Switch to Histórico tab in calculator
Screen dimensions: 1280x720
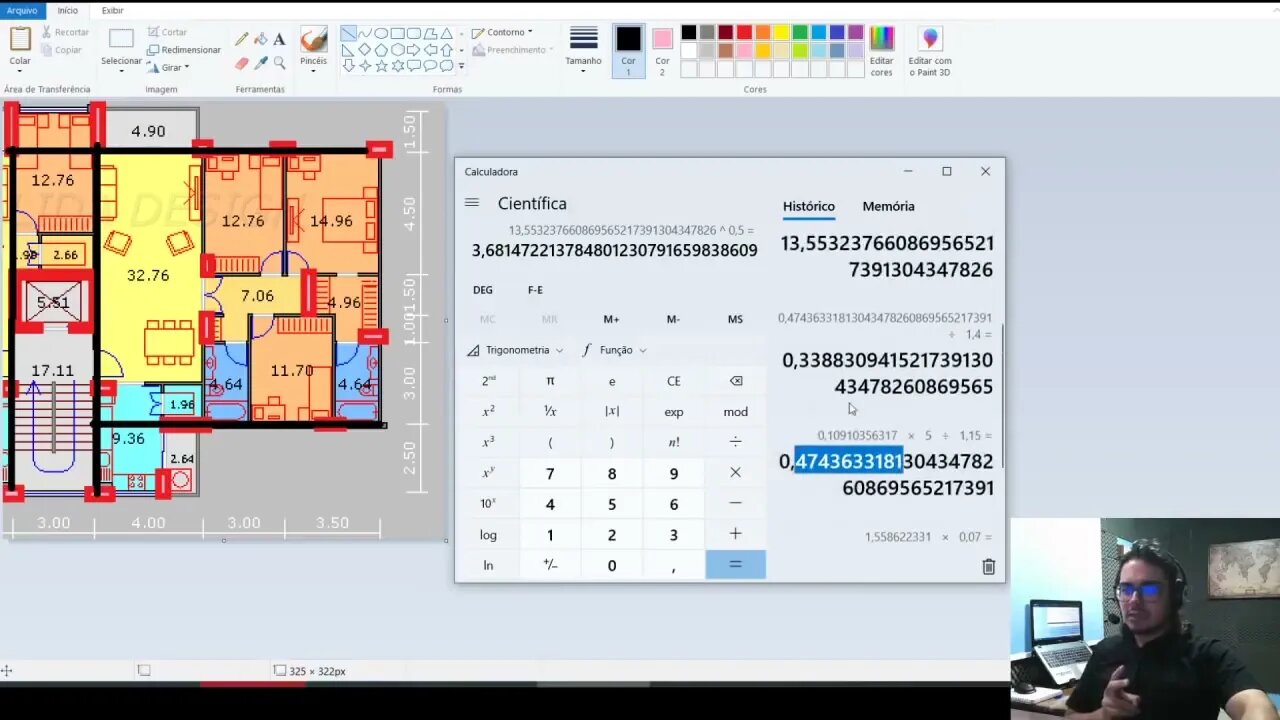pos(808,206)
